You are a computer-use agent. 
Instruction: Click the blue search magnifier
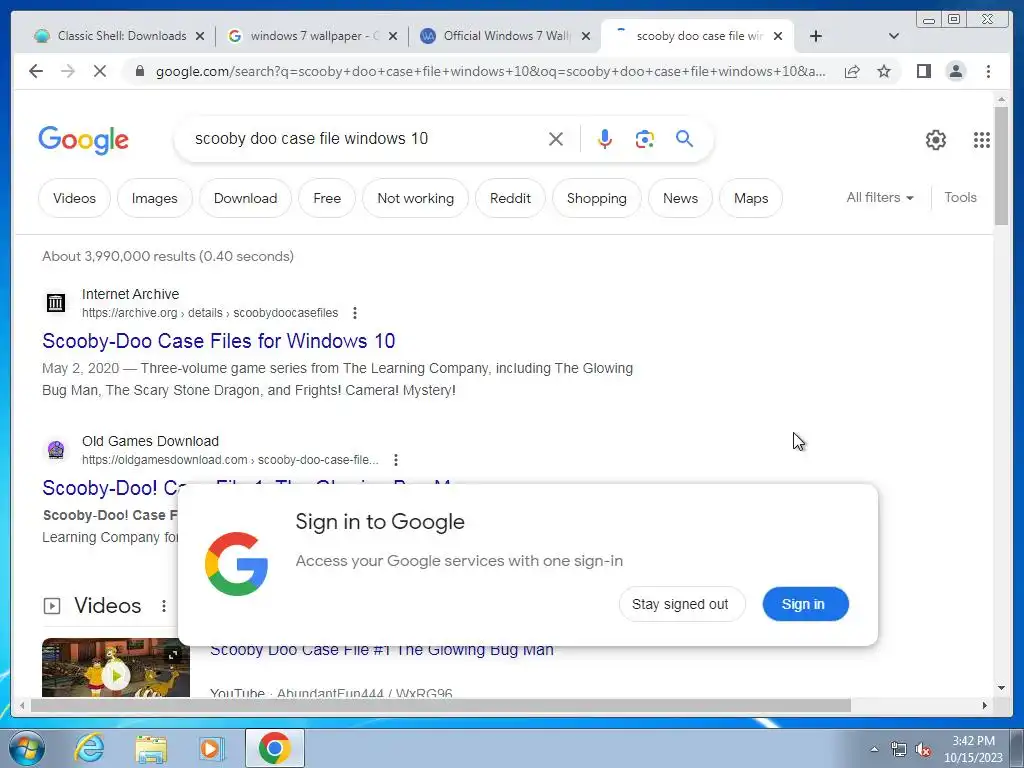[684, 138]
